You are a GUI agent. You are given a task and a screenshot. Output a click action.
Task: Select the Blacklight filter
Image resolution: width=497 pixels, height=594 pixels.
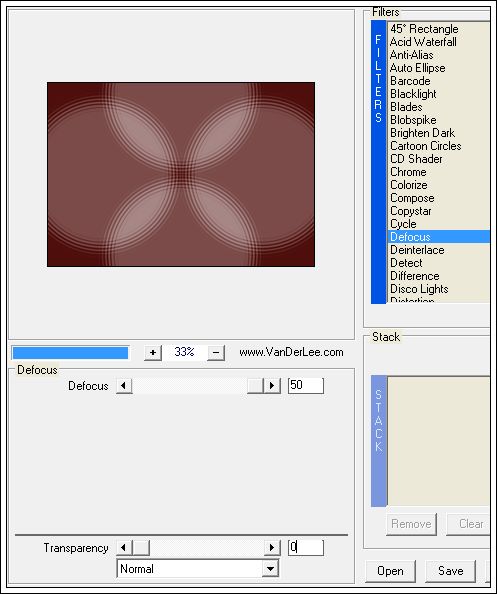pyautogui.click(x=413, y=94)
